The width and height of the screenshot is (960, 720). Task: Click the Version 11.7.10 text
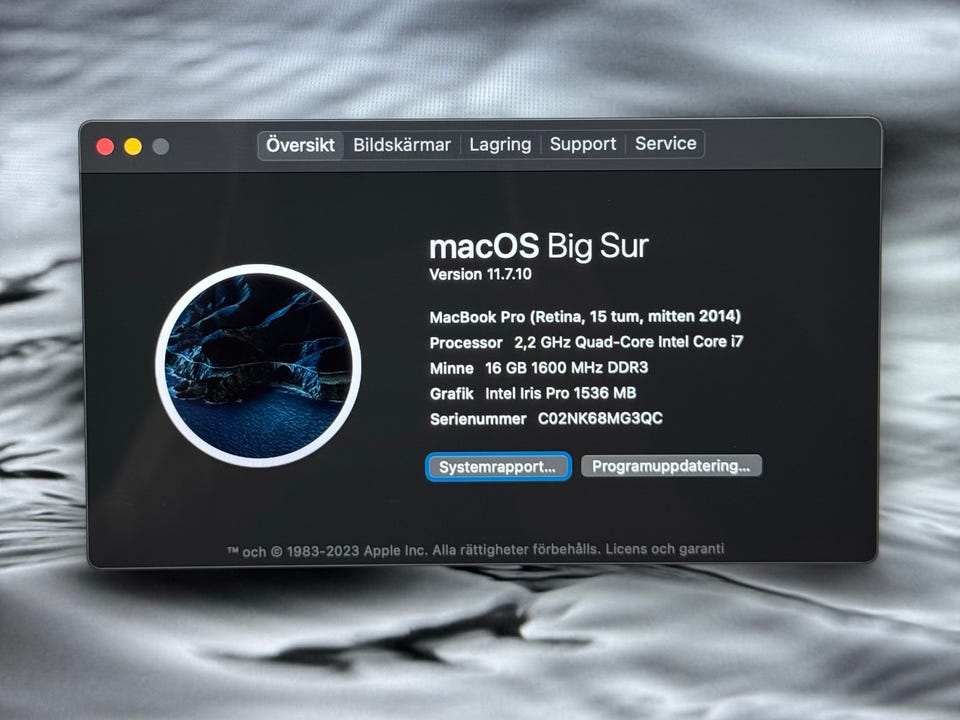480,274
